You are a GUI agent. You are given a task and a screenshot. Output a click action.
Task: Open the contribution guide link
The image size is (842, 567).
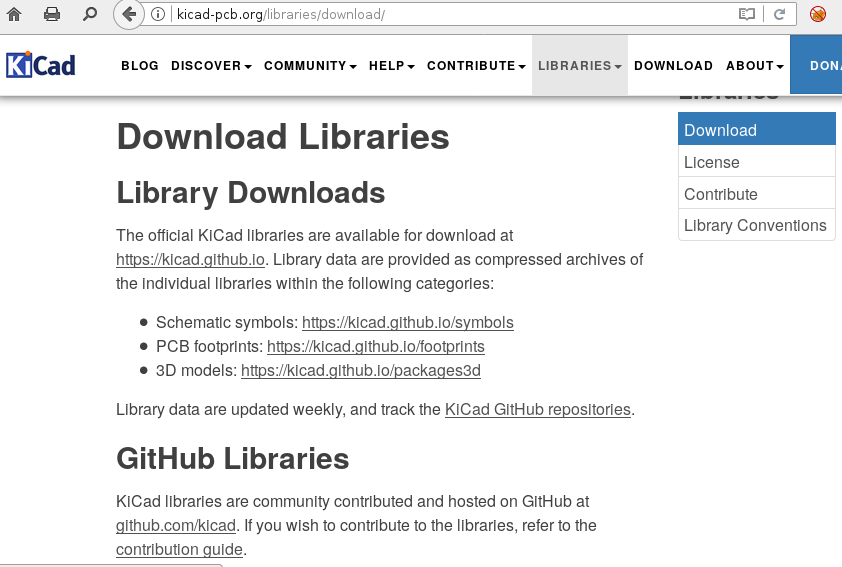[179, 550]
